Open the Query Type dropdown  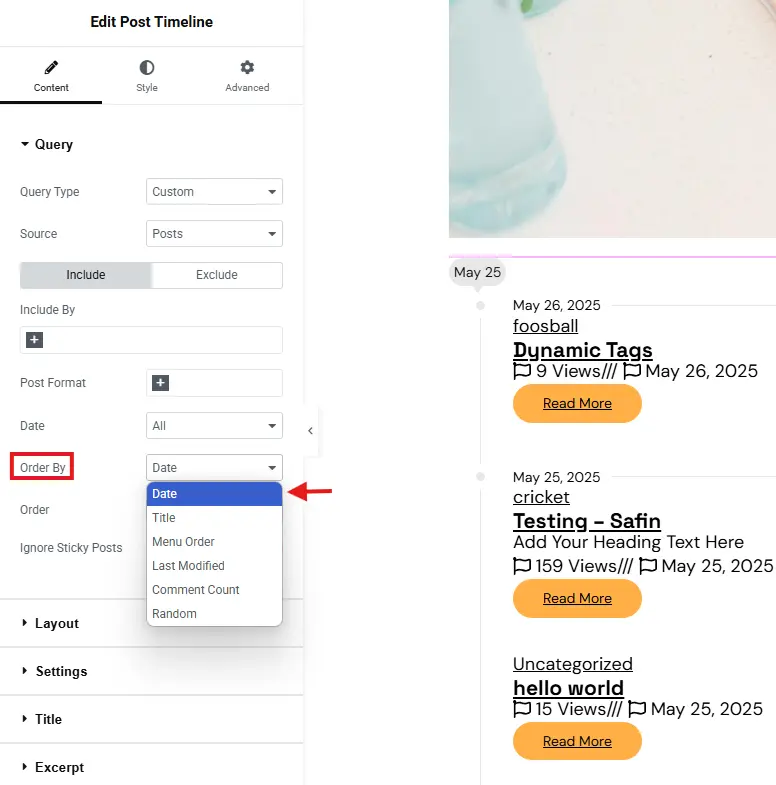pos(214,191)
